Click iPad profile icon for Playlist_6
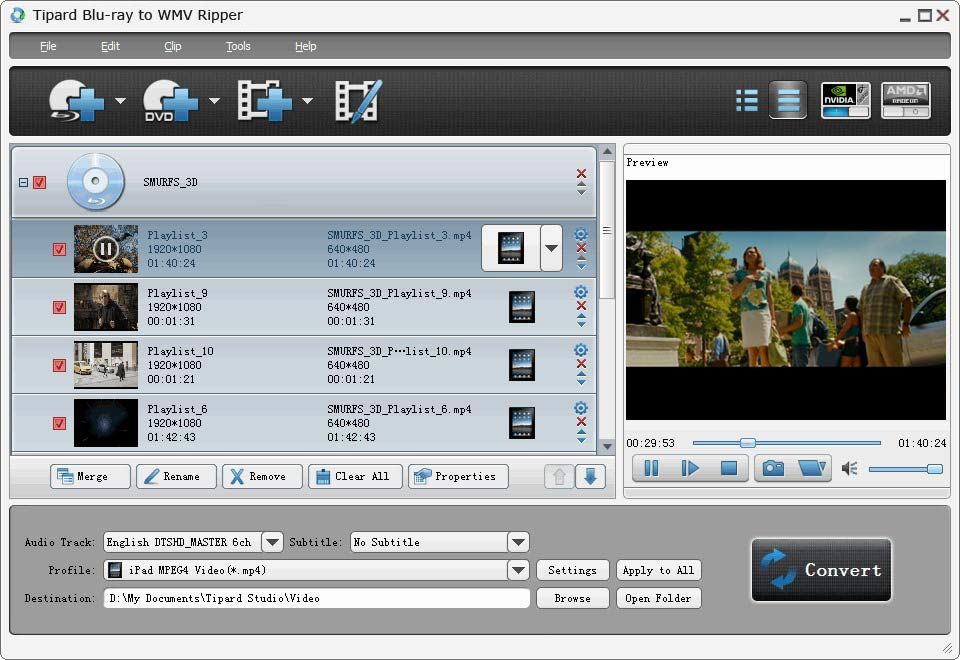Image resolution: width=960 pixels, height=660 pixels. tap(522, 423)
